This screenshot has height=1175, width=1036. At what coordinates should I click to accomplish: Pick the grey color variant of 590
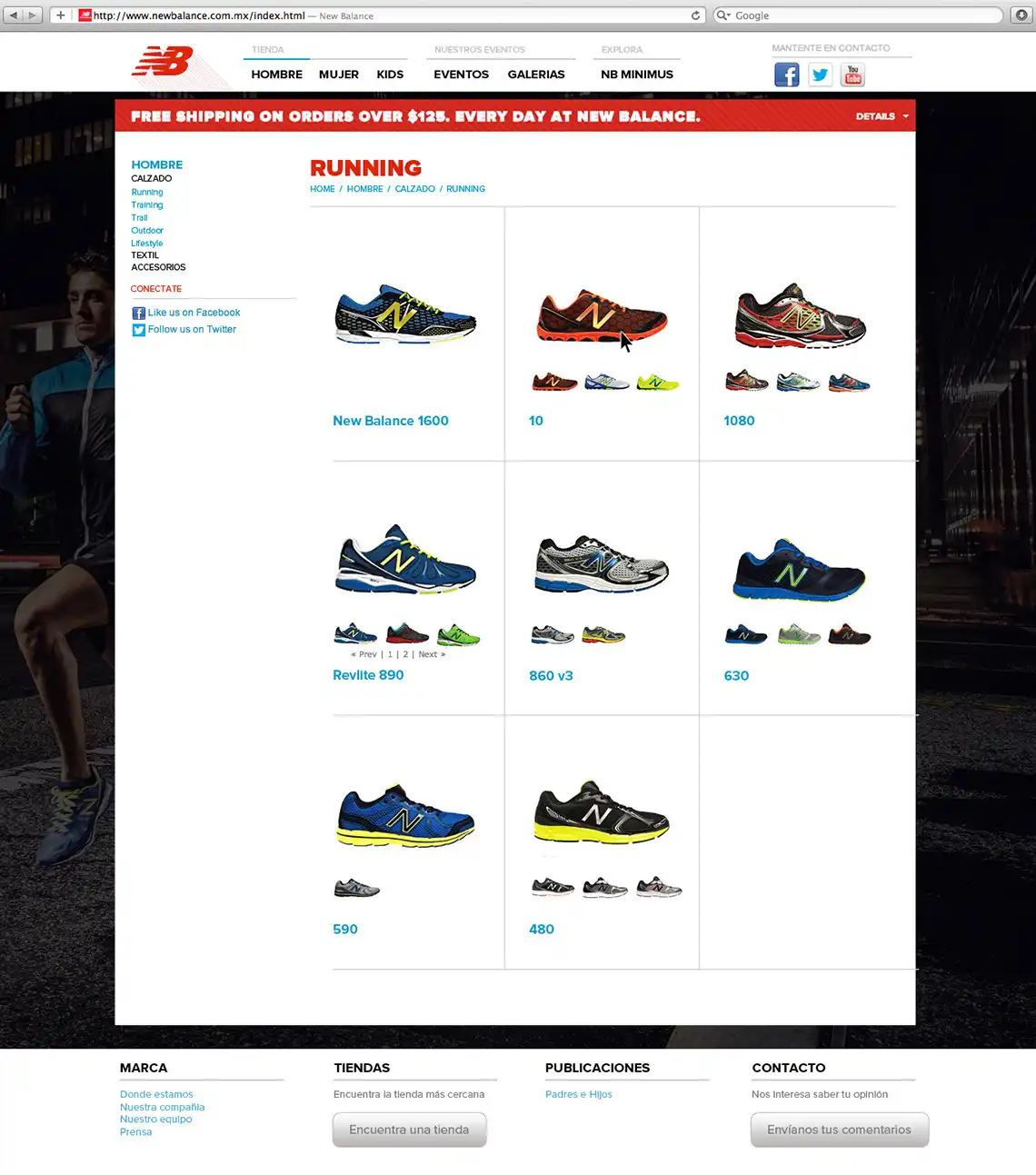pos(357,888)
